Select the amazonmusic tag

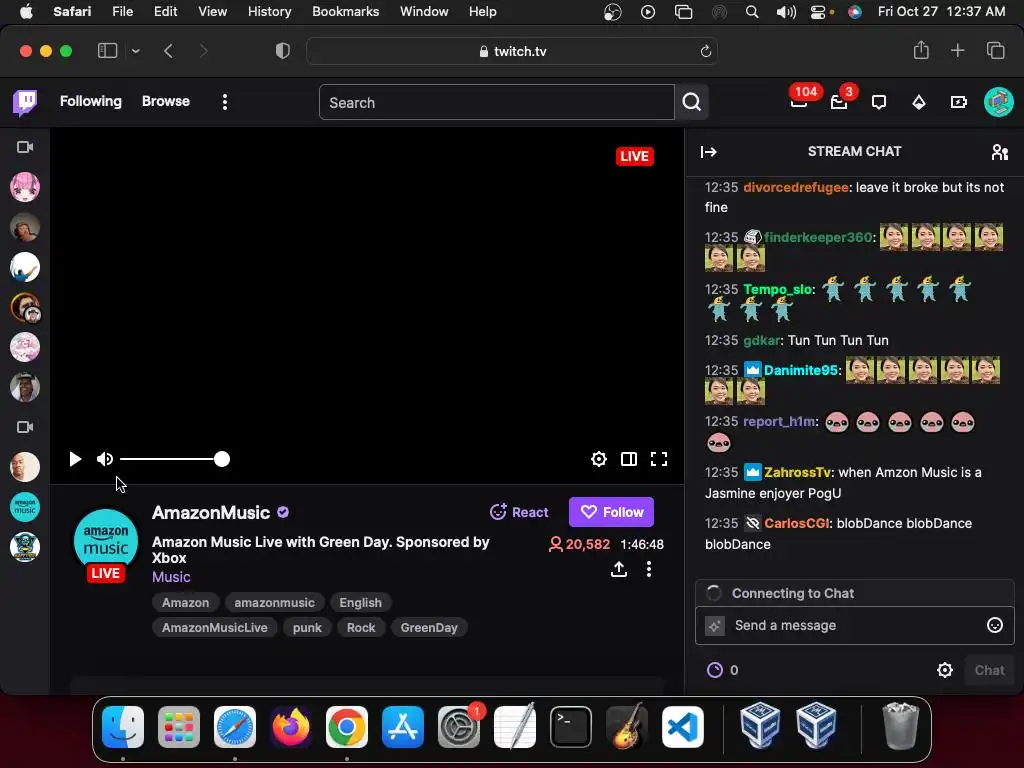[274, 602]
